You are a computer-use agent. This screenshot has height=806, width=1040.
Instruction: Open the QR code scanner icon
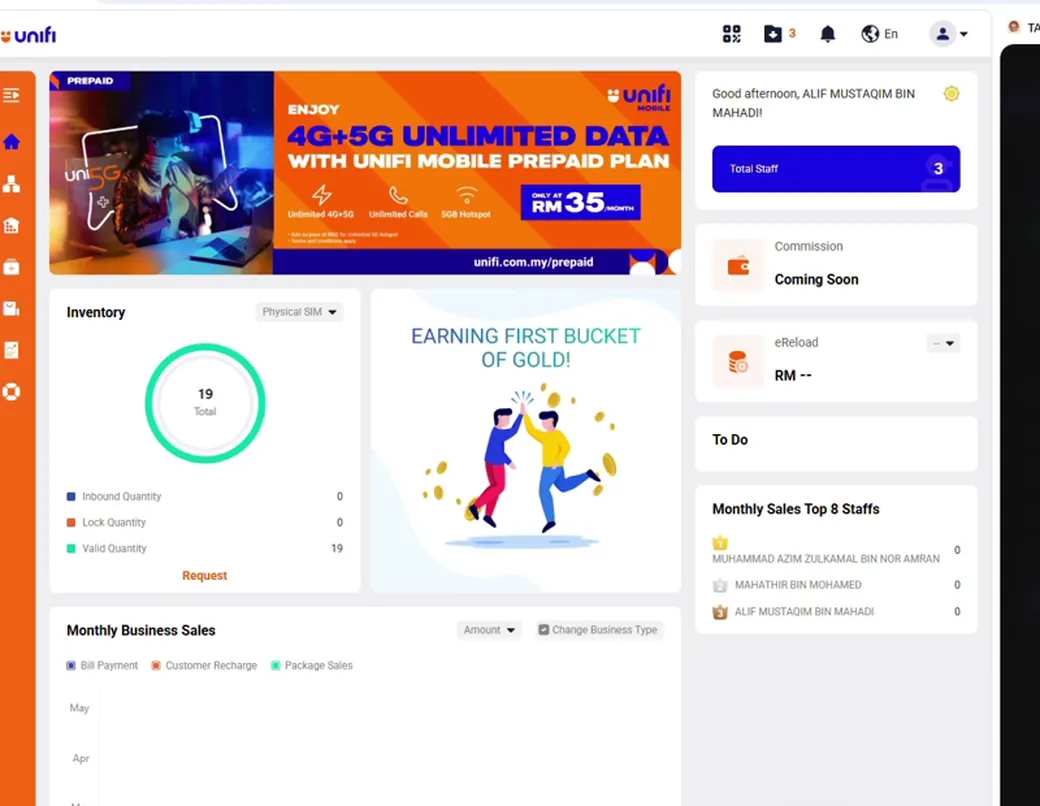pyautogui.click(x=732, y=34)
